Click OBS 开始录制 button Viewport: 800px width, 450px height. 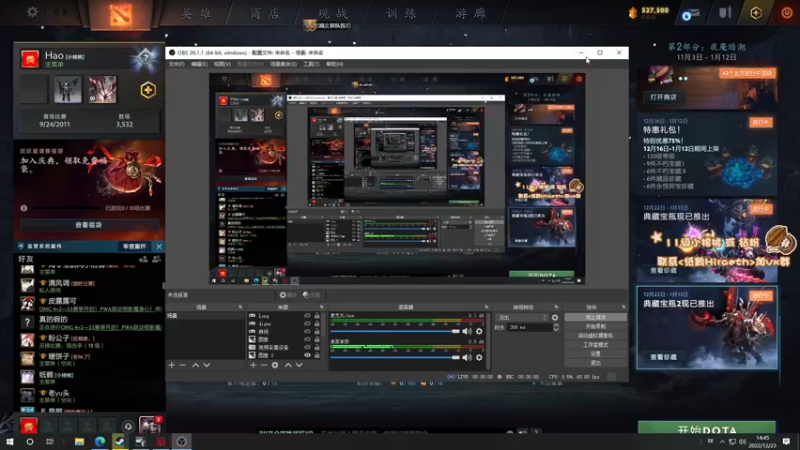[595, 327]
